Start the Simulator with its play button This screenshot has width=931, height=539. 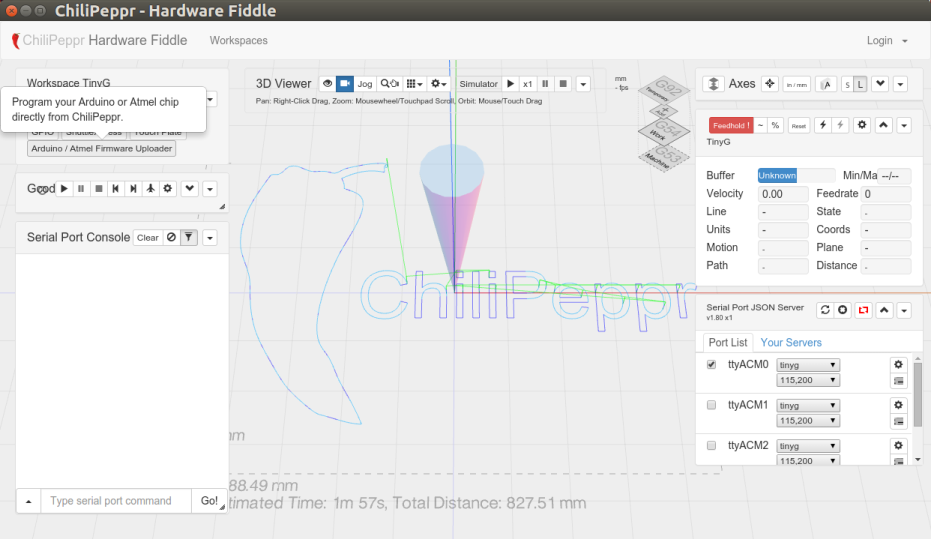click(510, 84)
